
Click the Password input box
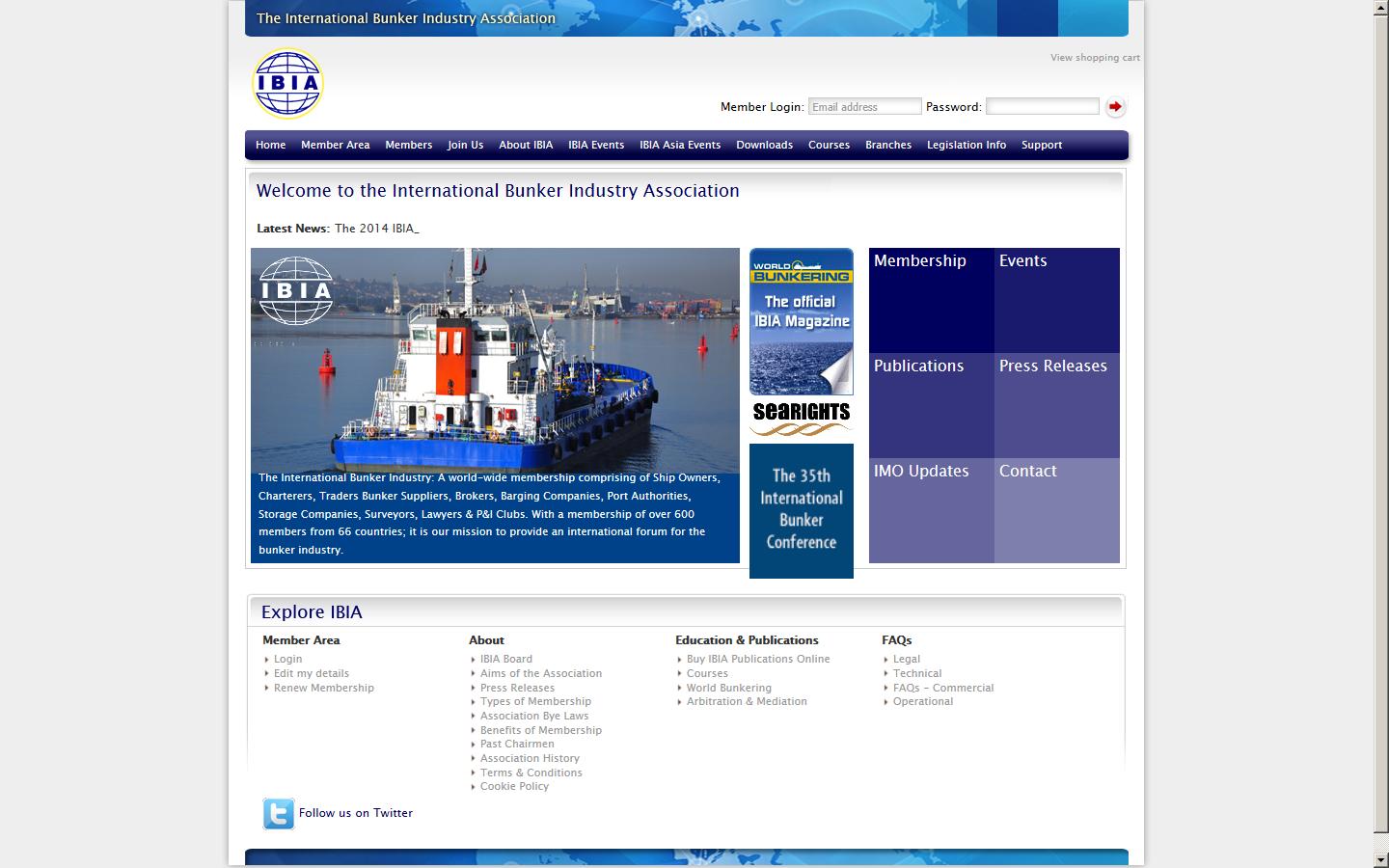1042,106
